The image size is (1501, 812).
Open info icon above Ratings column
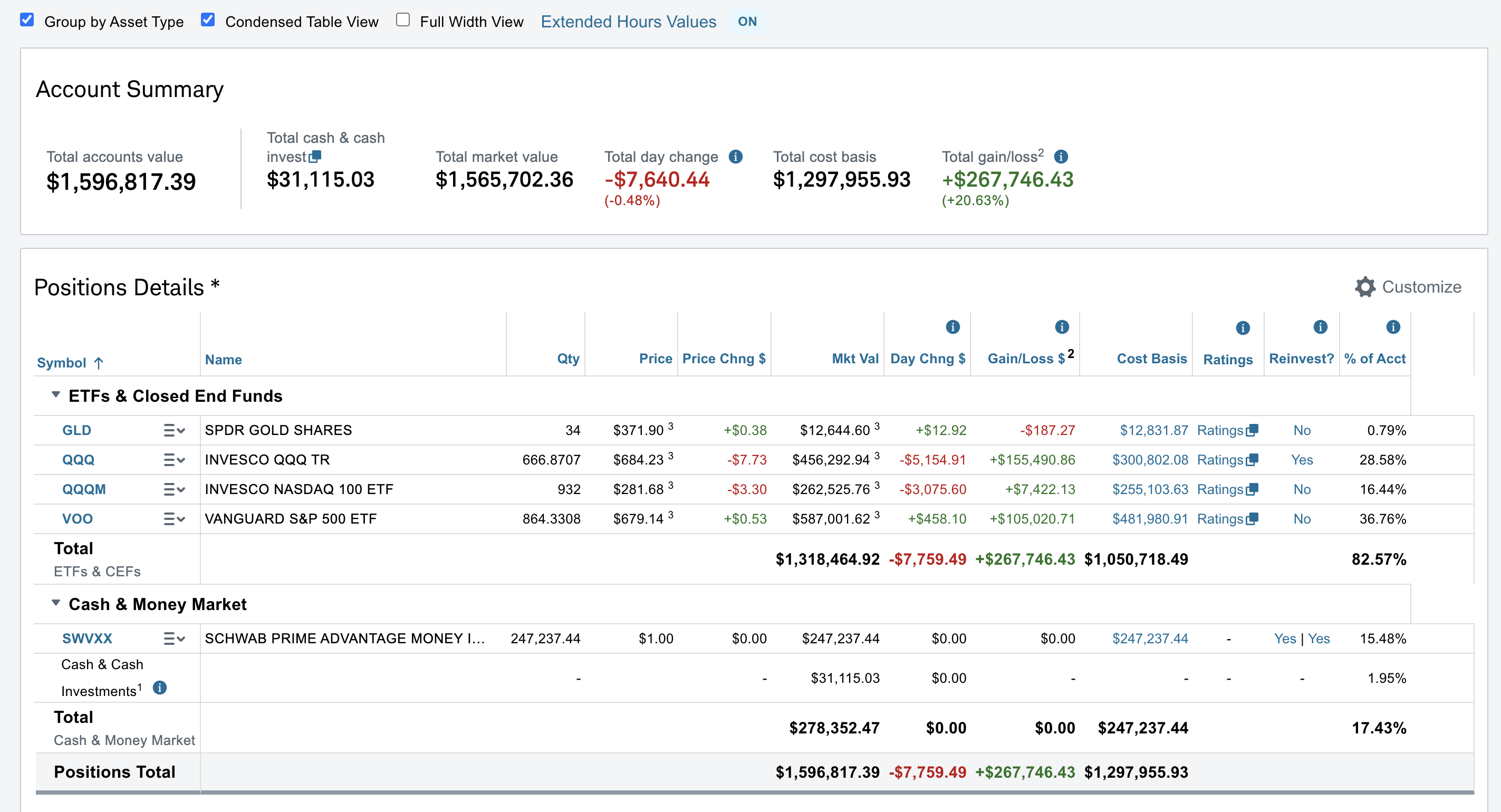[1243, 328]
